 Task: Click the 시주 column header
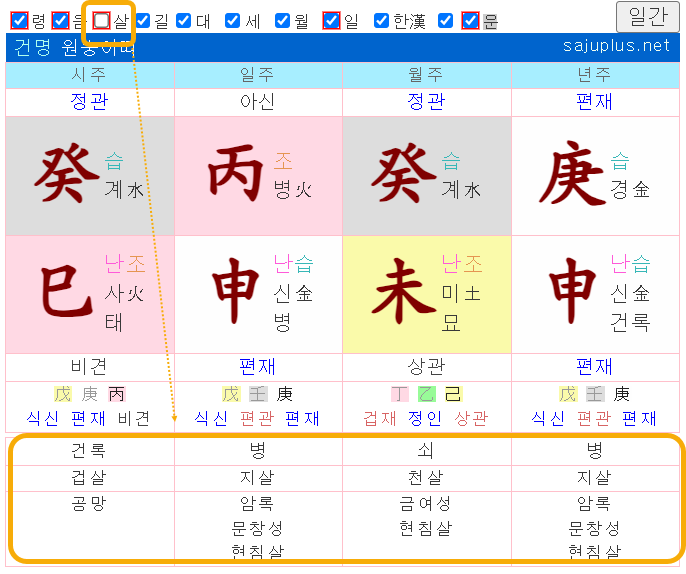[x=89, y=76]
